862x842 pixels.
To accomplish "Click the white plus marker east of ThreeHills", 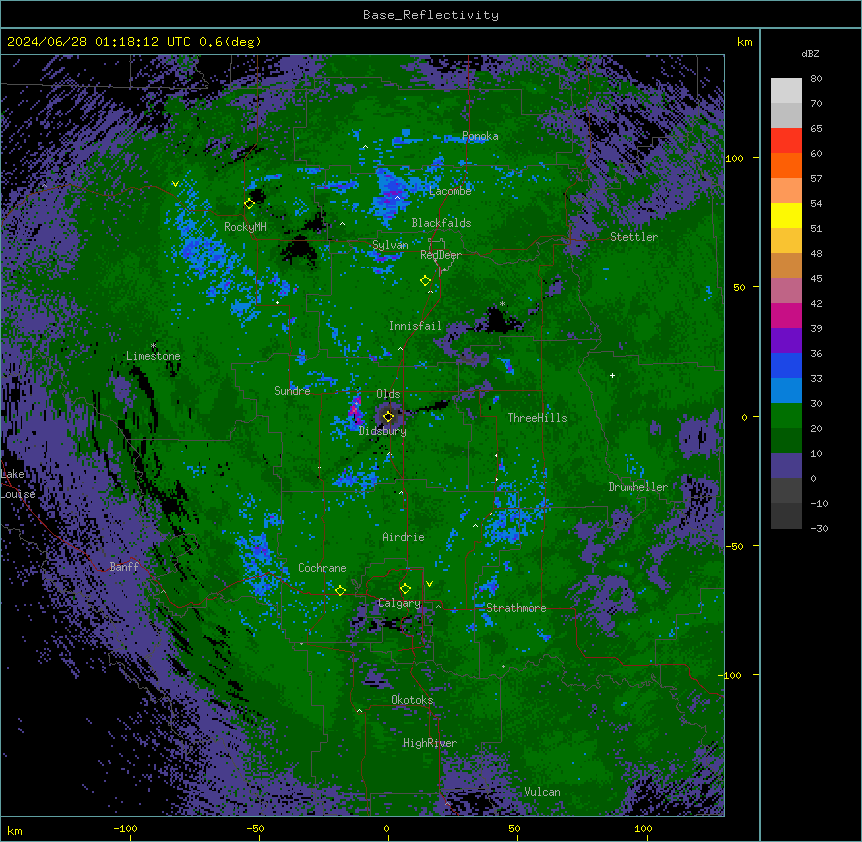I will (612, 375).
